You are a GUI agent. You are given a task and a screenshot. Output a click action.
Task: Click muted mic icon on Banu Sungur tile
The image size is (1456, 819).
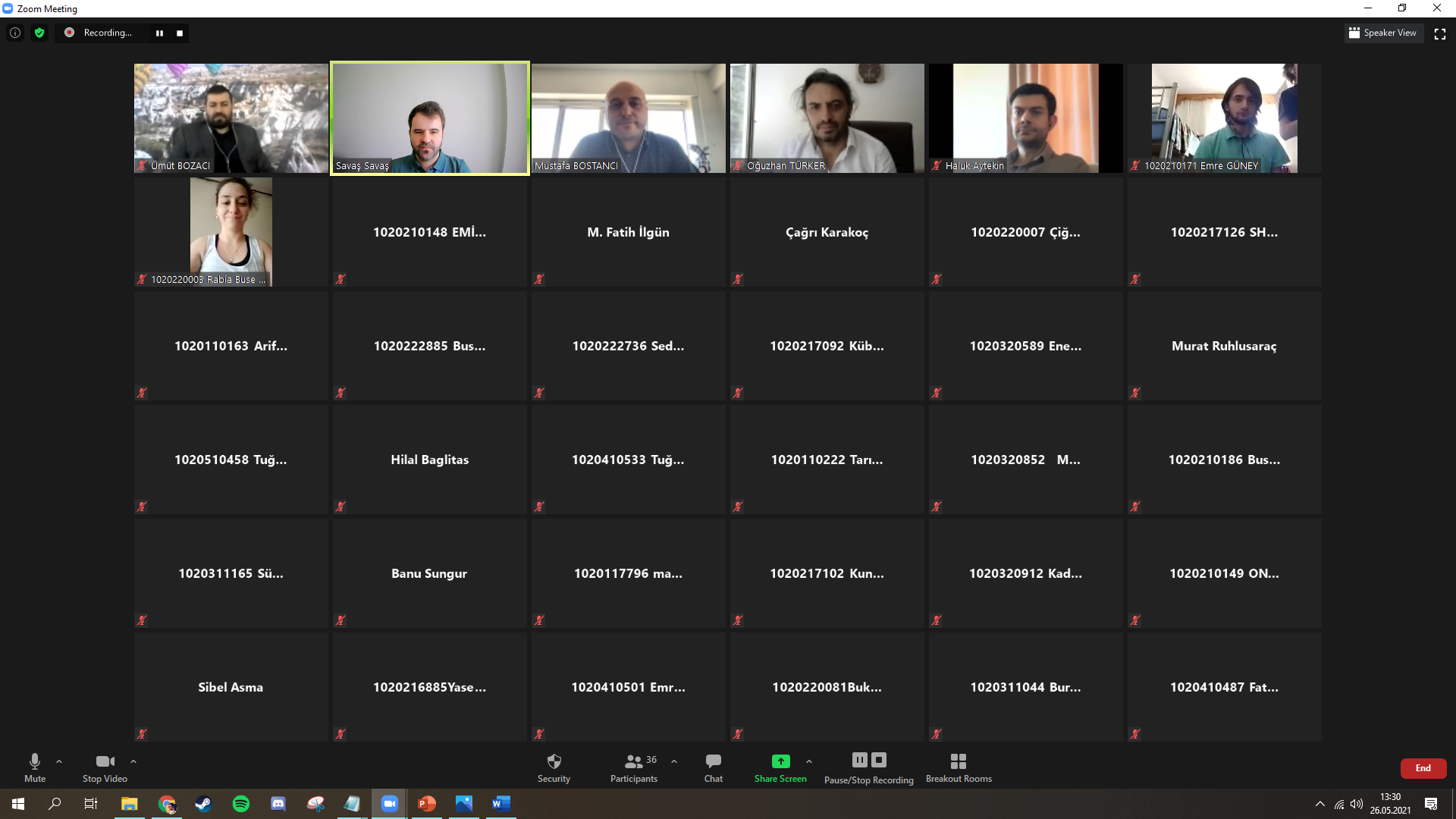click(x=340, y=620)
